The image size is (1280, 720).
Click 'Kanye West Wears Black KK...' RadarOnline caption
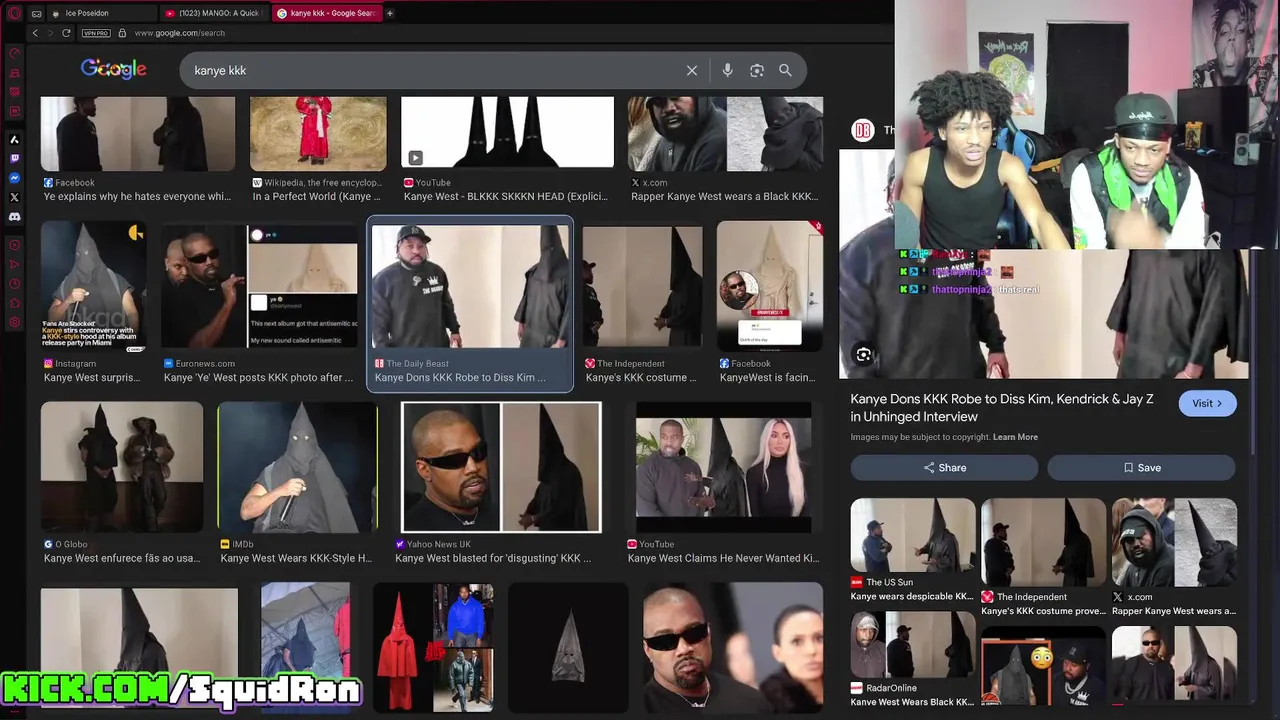click(x=912, y=702)
